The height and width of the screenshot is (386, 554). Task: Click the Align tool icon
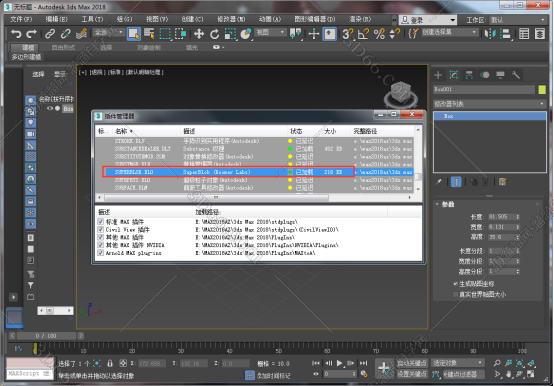click(x=506, y=34)
